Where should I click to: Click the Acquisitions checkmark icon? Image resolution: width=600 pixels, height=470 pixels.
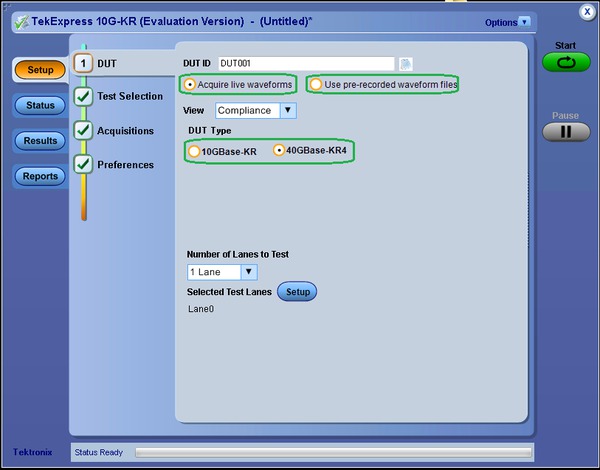point(83,131)
